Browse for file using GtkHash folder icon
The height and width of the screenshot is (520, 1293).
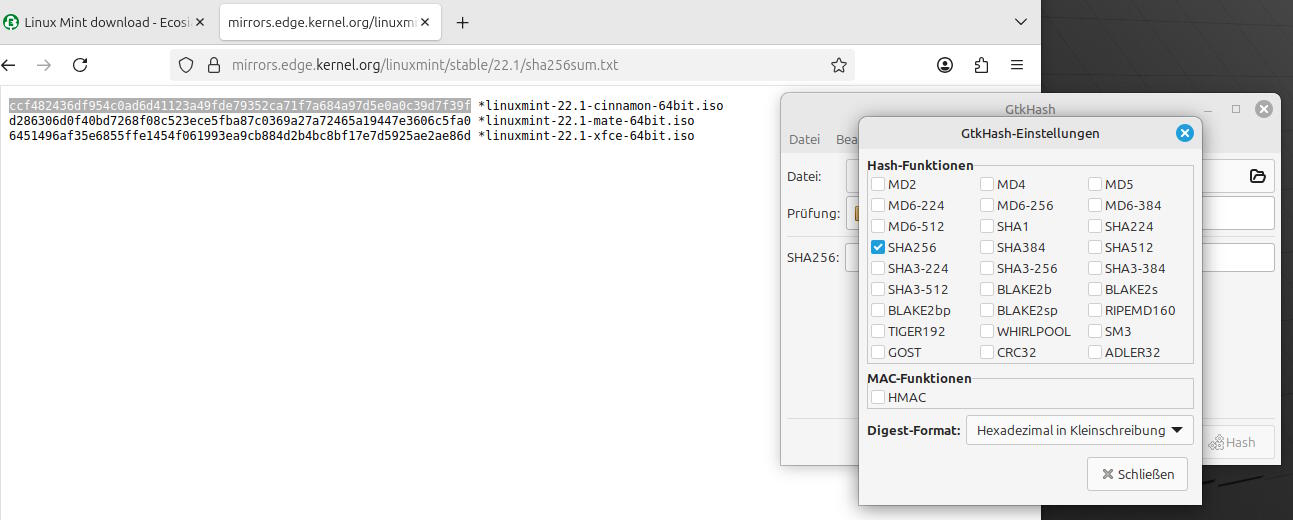click(1257, 176)
